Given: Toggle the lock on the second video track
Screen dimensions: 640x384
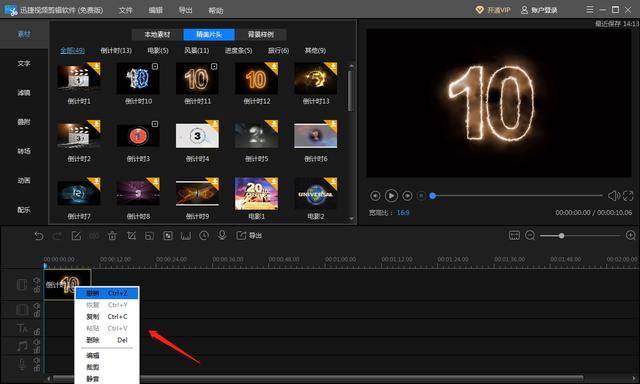Looking at the screenshot, I should (37, 314).
